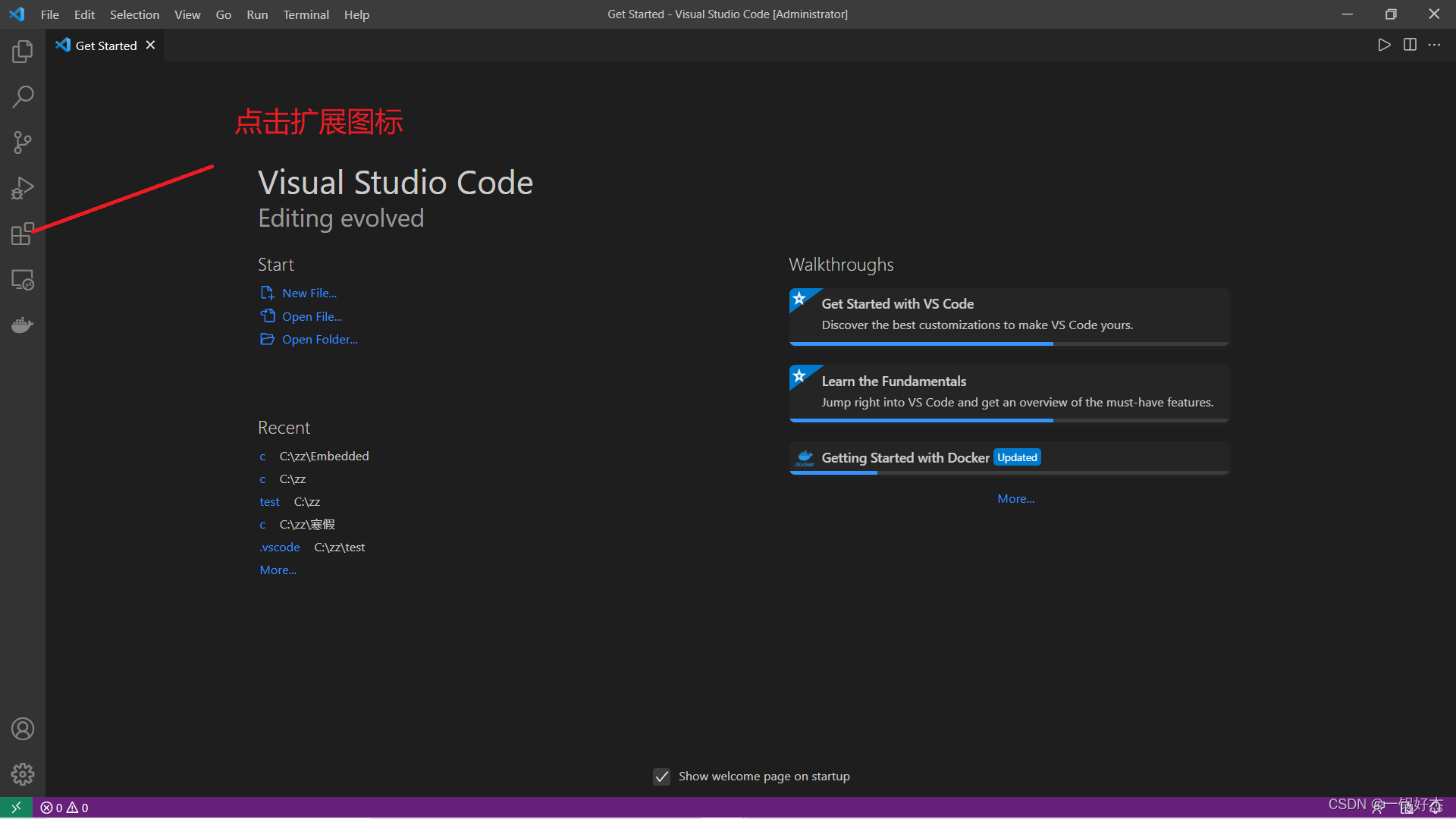
Task: Open the Search view icon
Action: 23,97
